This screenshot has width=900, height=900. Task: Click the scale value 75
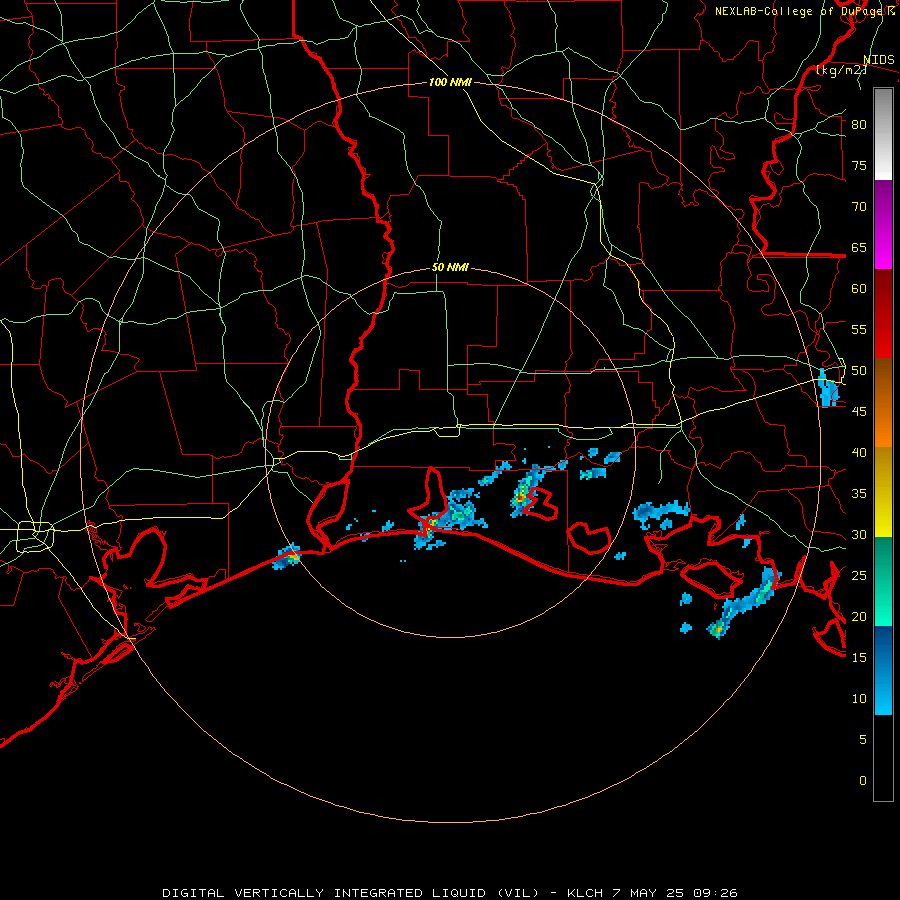[x=859, y=165]
